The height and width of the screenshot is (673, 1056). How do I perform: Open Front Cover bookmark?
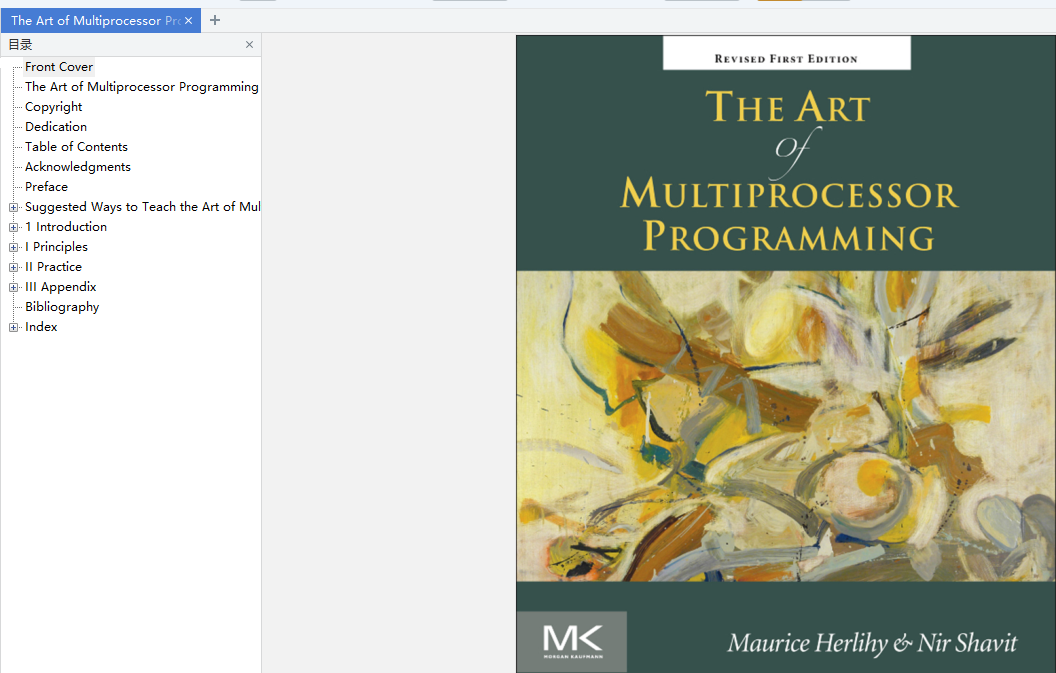point(59,67)
